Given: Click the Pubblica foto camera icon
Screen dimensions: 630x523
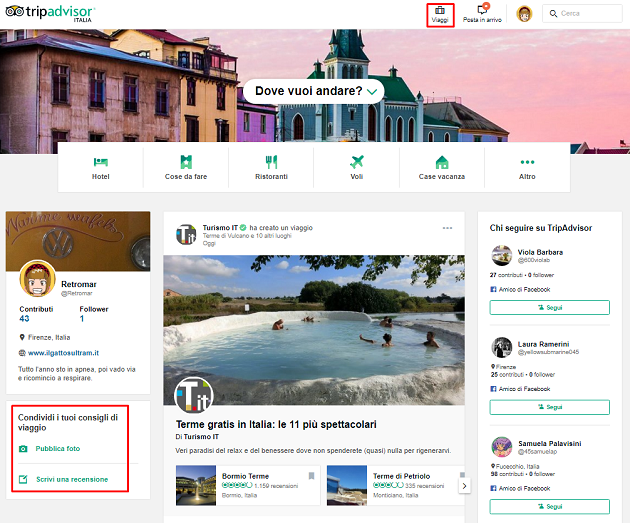Looking at the screenshot, I should pos(23,449).
